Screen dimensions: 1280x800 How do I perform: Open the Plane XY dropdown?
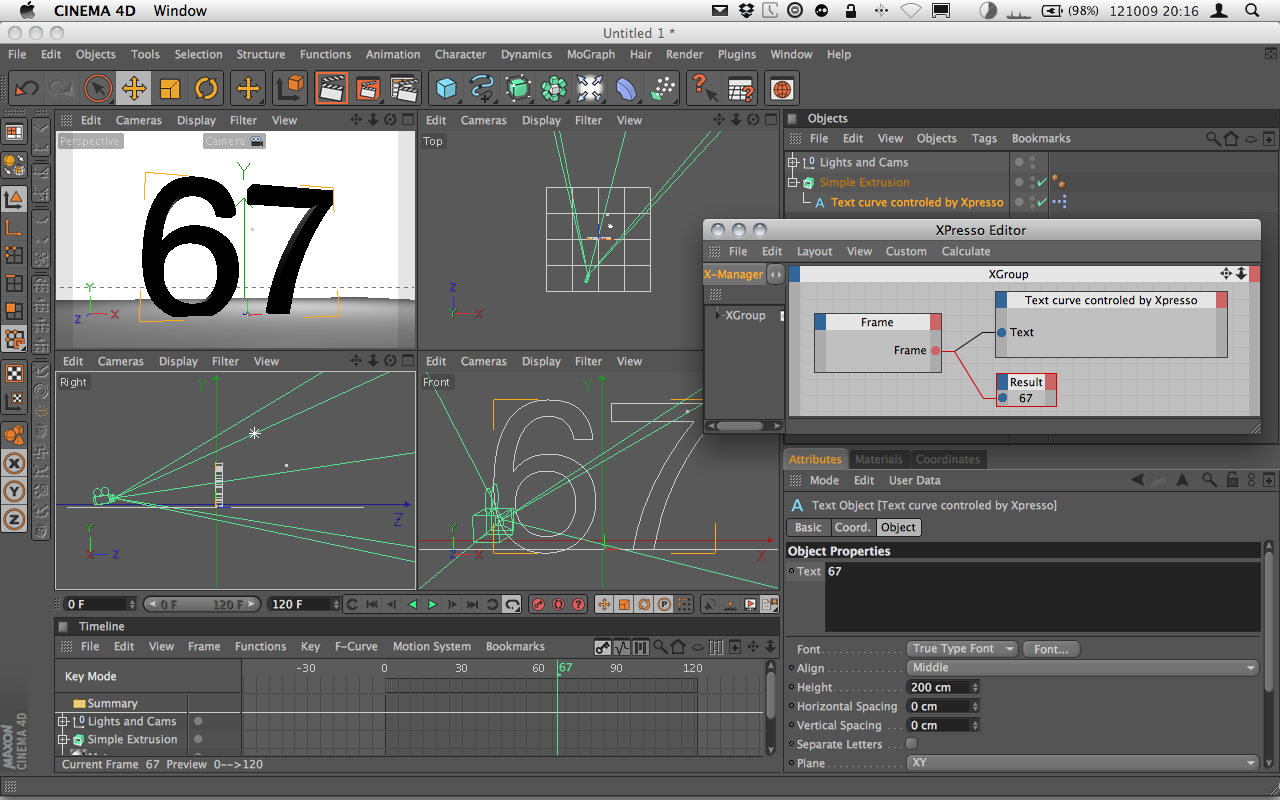coord(1083,763)
